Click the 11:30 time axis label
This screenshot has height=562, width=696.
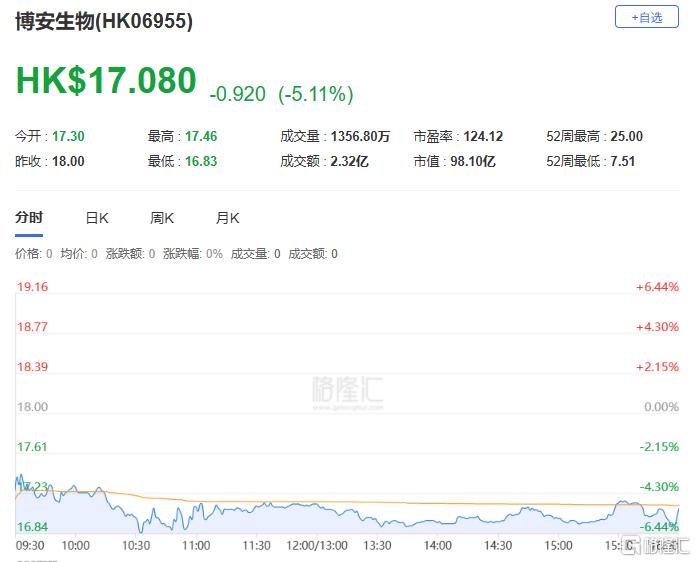pos(257,545)
